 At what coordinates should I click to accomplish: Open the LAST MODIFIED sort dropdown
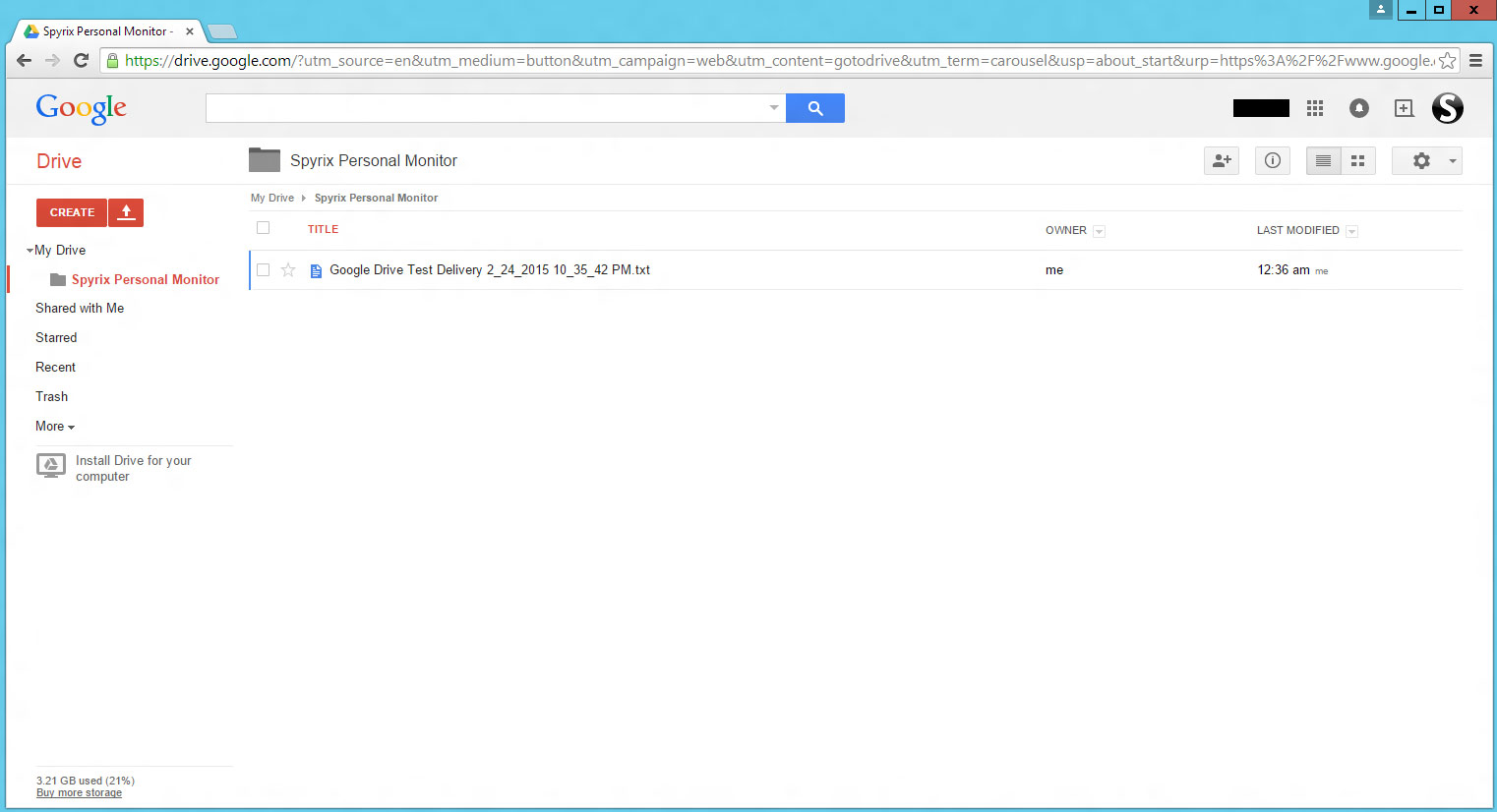(1351, 231)
